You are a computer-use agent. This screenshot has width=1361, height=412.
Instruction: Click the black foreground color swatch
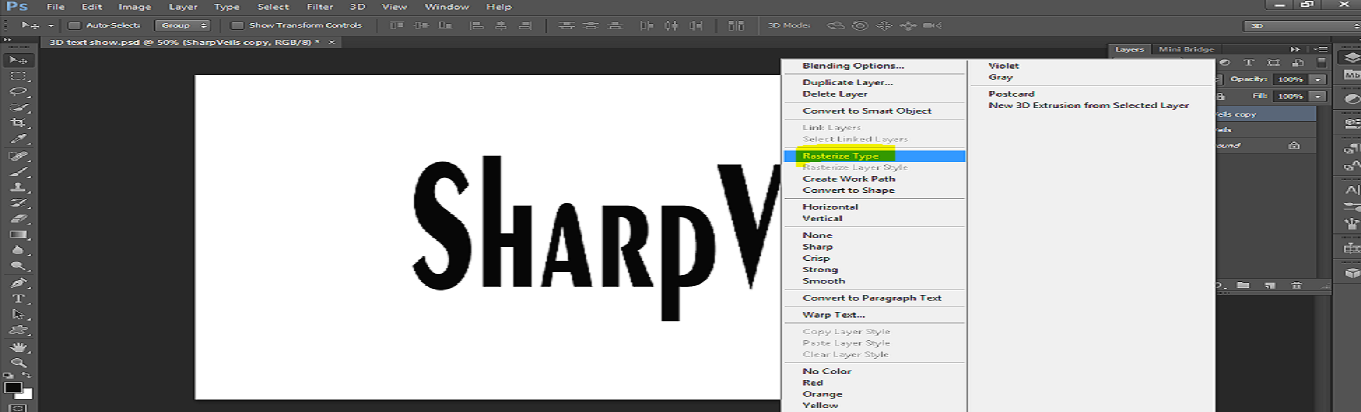coord(13,388)
